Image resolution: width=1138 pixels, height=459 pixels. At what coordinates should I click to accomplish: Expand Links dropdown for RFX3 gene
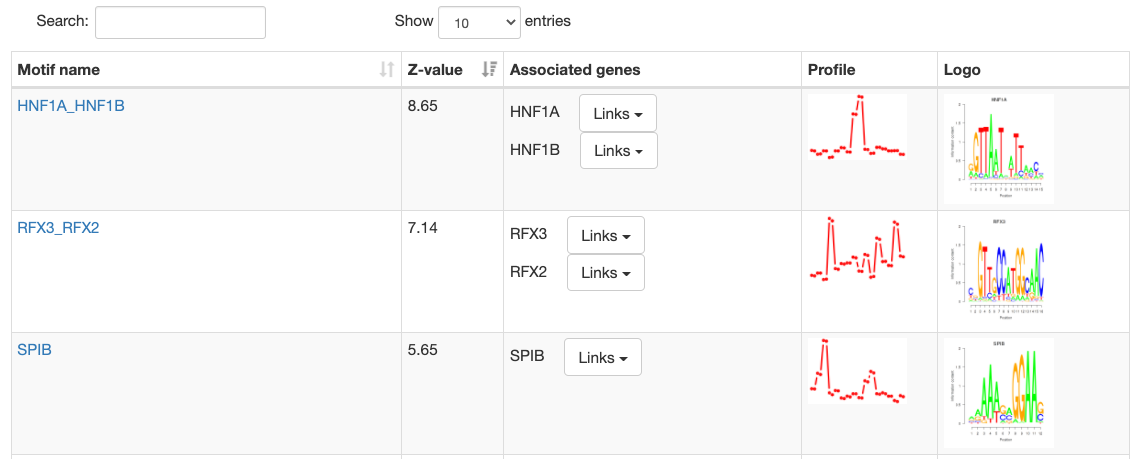[x=605, y=236]
